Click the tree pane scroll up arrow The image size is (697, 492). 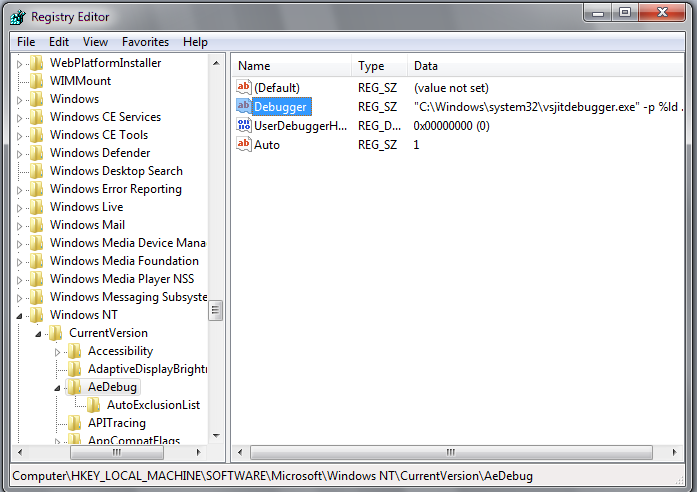216,64
